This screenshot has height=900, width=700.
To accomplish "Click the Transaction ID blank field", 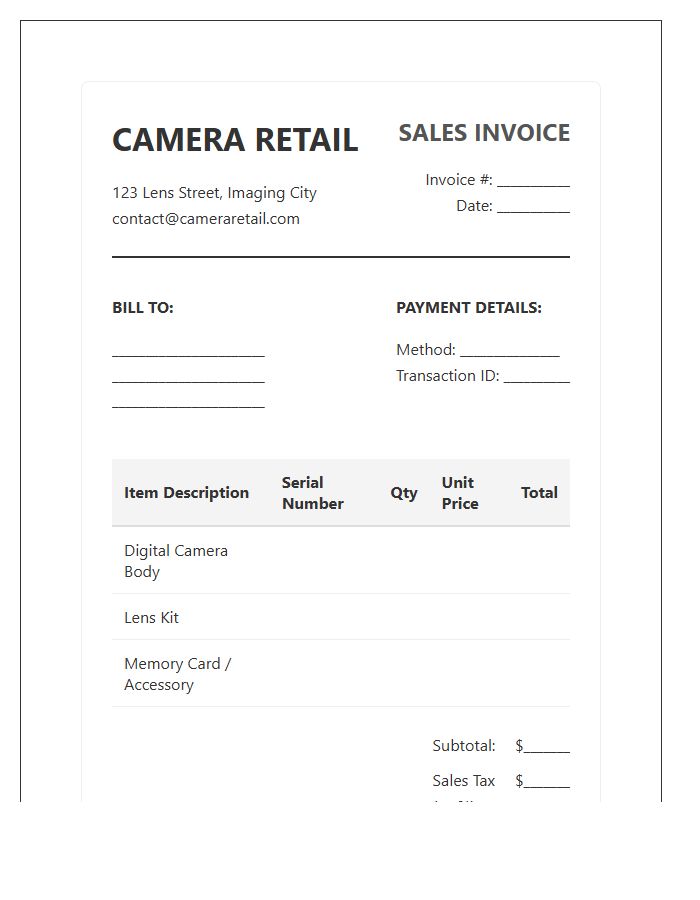I will point(537,376).
